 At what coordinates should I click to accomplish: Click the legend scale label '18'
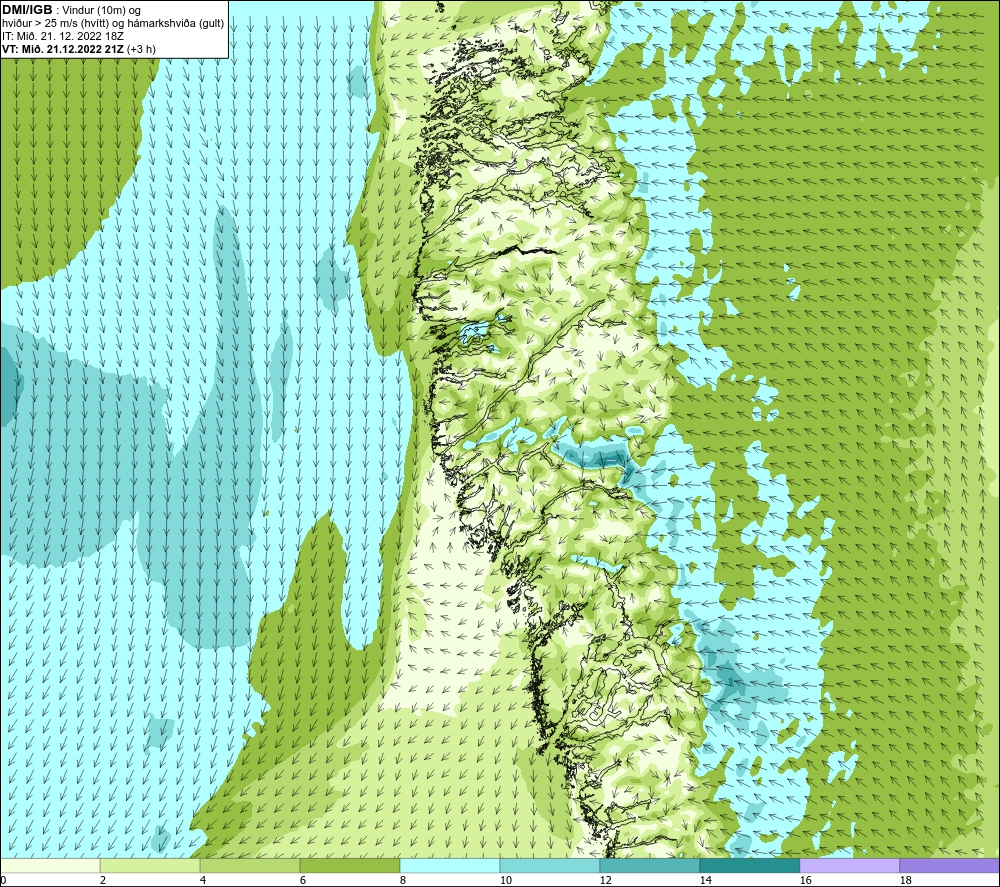tap(905, 881)
